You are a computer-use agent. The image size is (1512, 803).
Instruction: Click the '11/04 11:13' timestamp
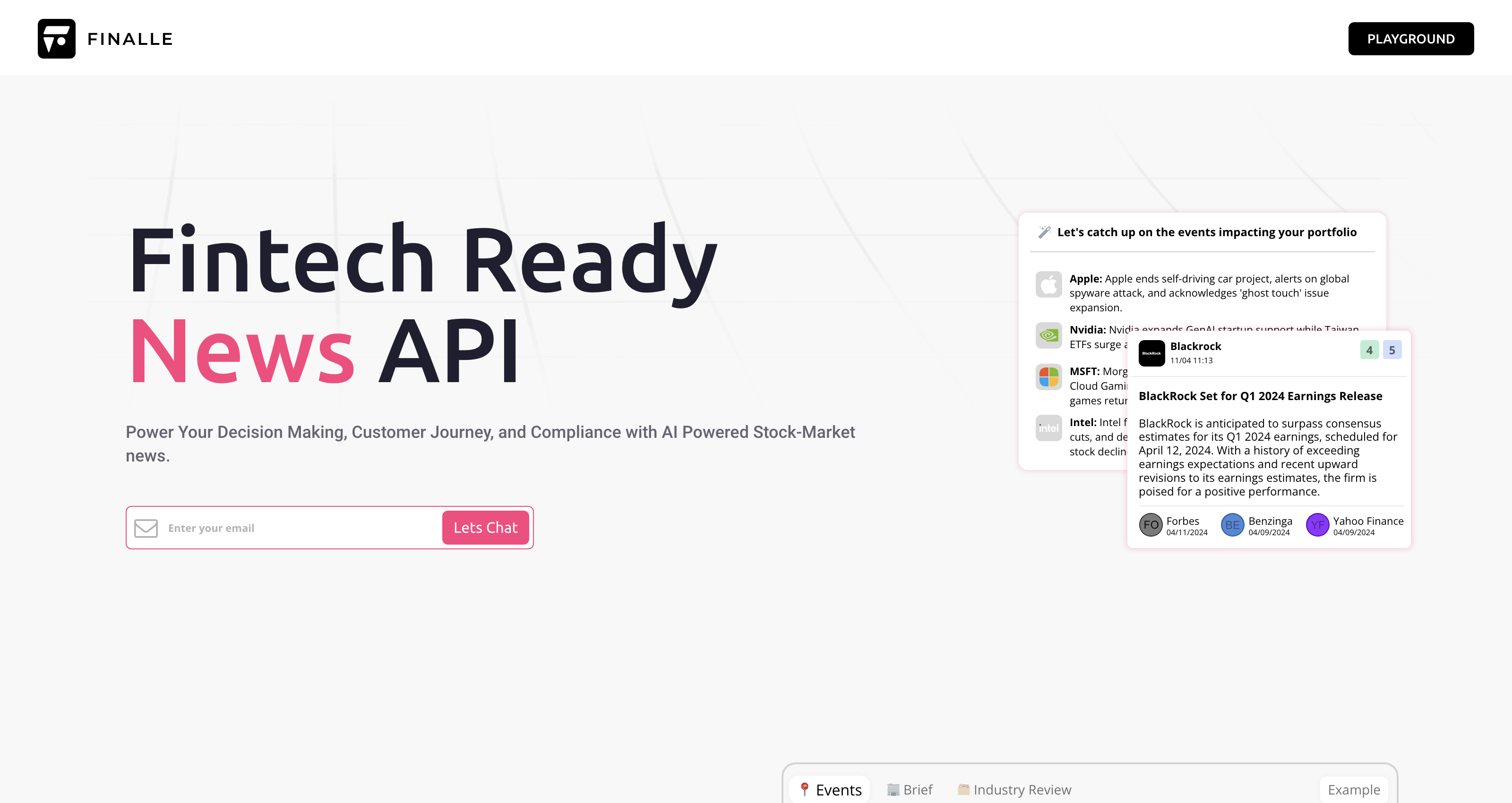(1191, 360)
